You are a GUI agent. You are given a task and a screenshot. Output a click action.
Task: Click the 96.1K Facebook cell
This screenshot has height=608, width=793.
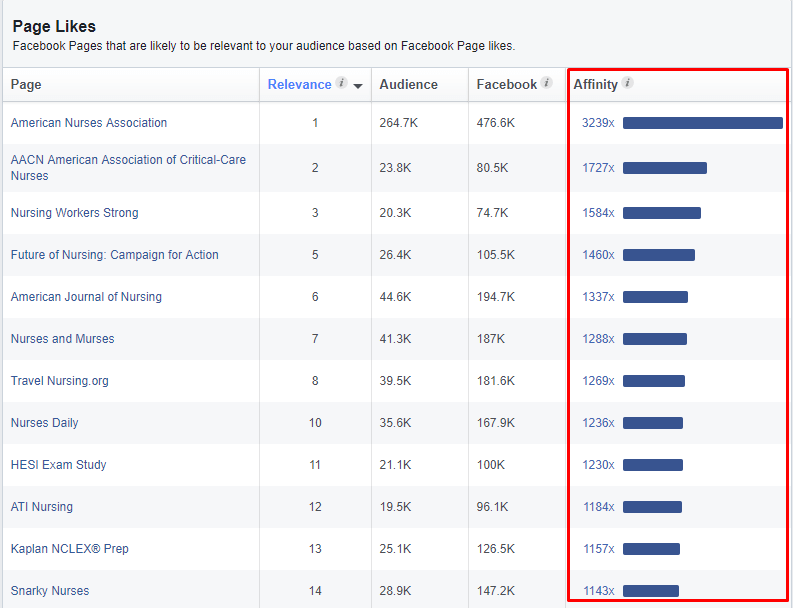492,506
